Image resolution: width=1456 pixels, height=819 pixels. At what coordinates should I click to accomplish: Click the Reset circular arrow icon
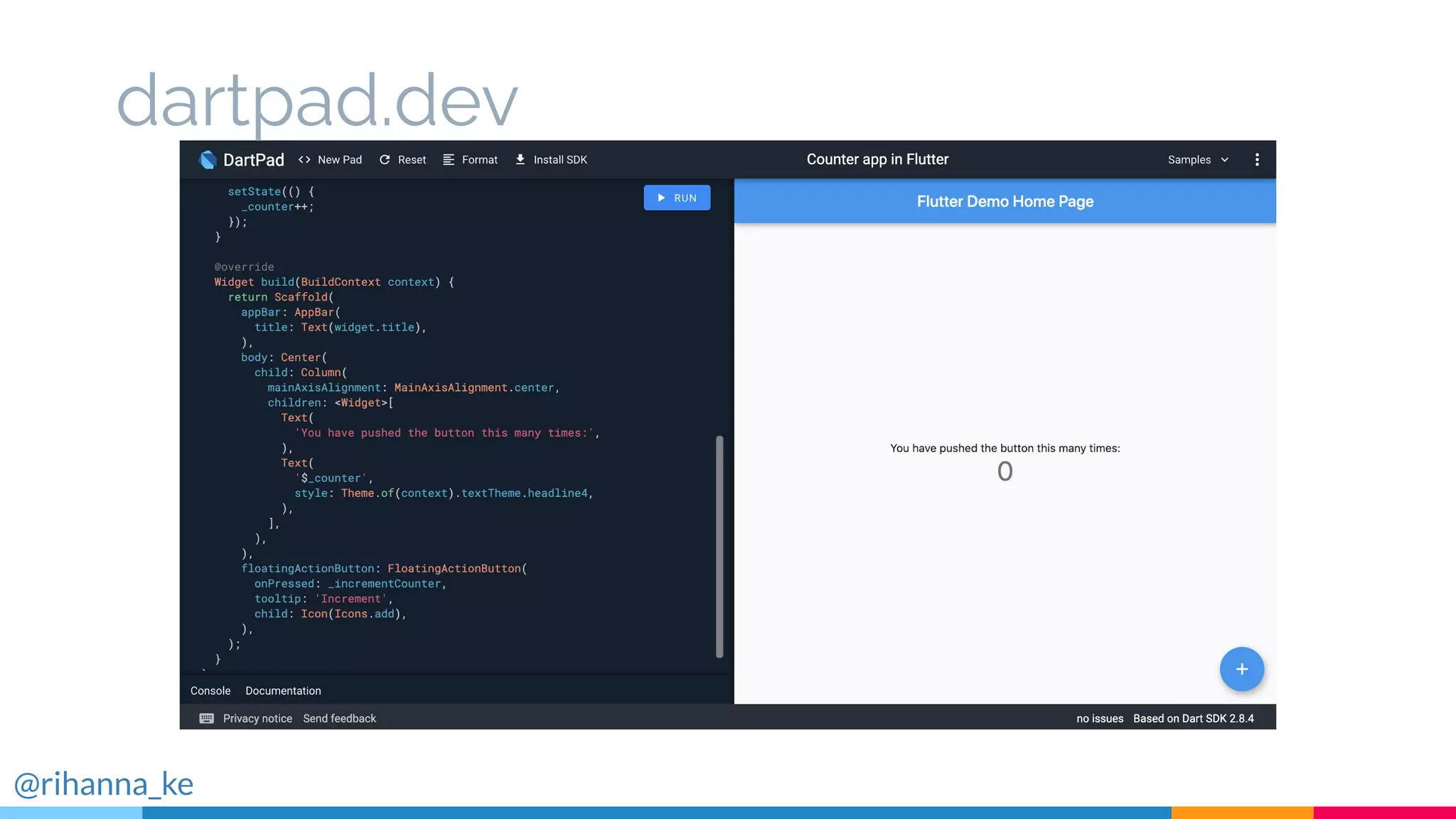click(x=385, y=160)
